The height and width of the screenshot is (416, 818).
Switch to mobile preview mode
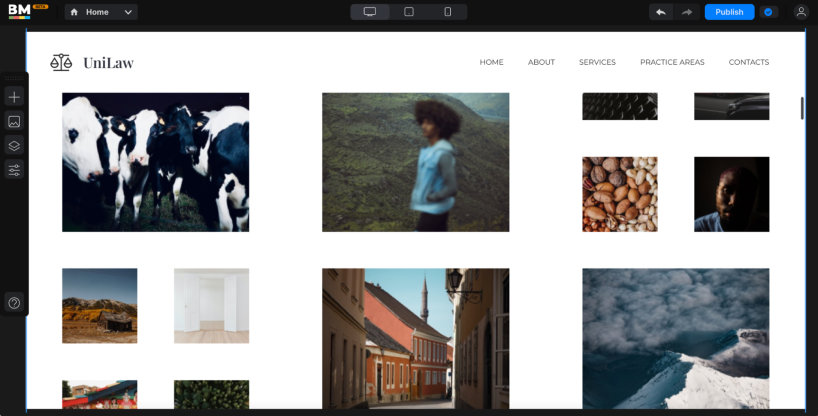(x=448, y=11)
